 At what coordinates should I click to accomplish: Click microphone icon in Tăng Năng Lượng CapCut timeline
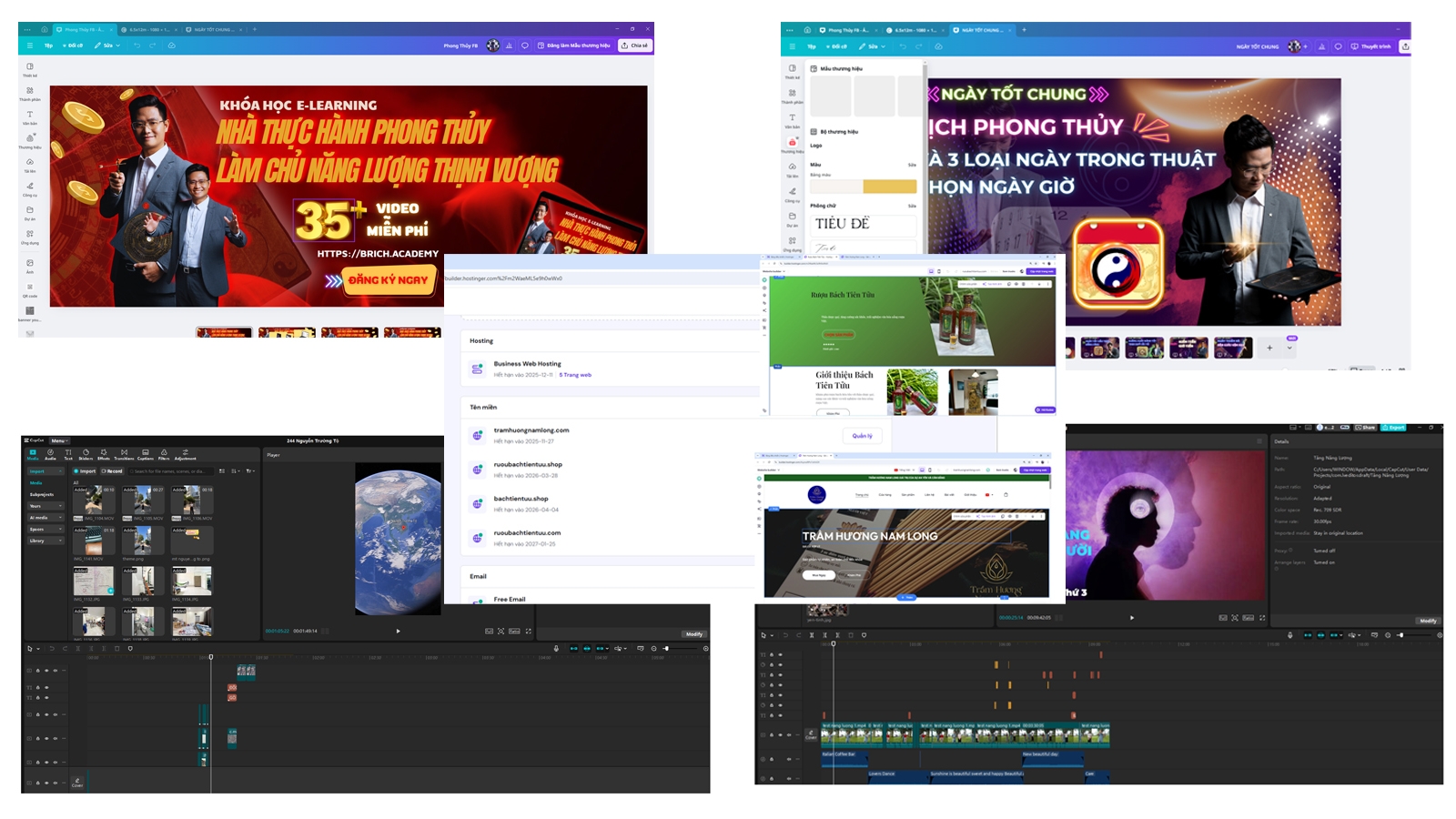1289,635
